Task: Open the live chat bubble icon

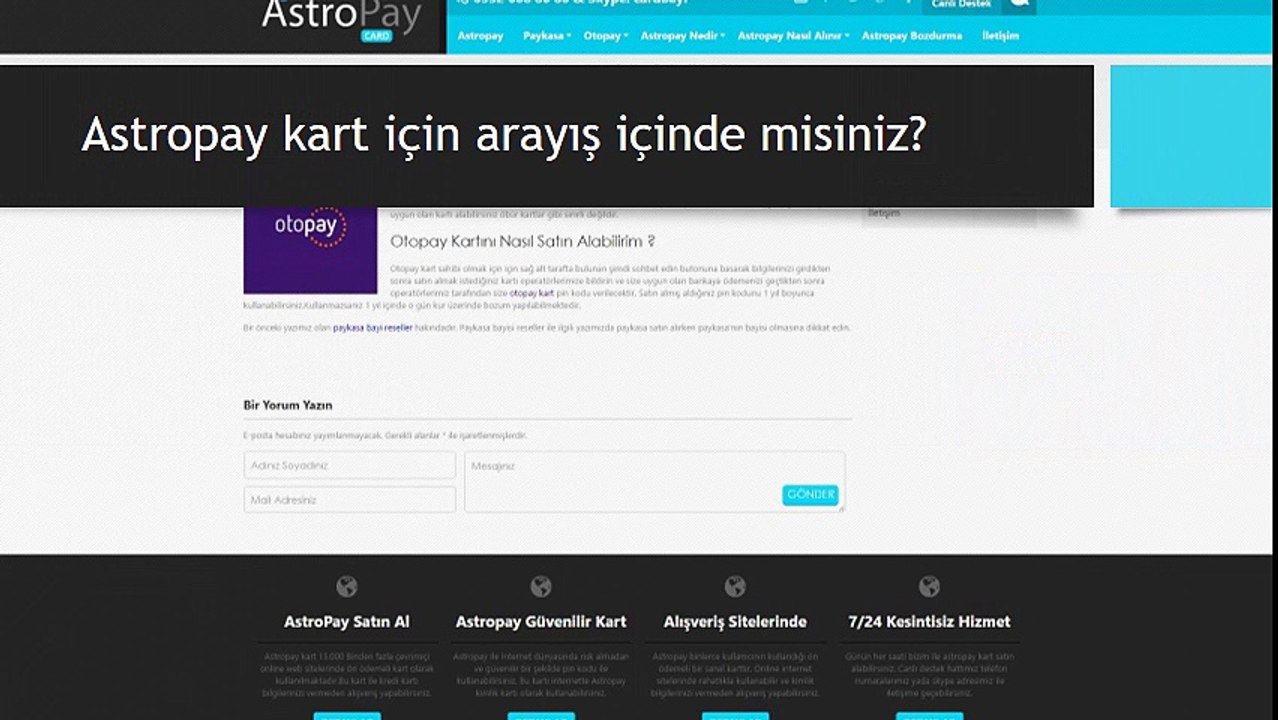Action: 1019,5
